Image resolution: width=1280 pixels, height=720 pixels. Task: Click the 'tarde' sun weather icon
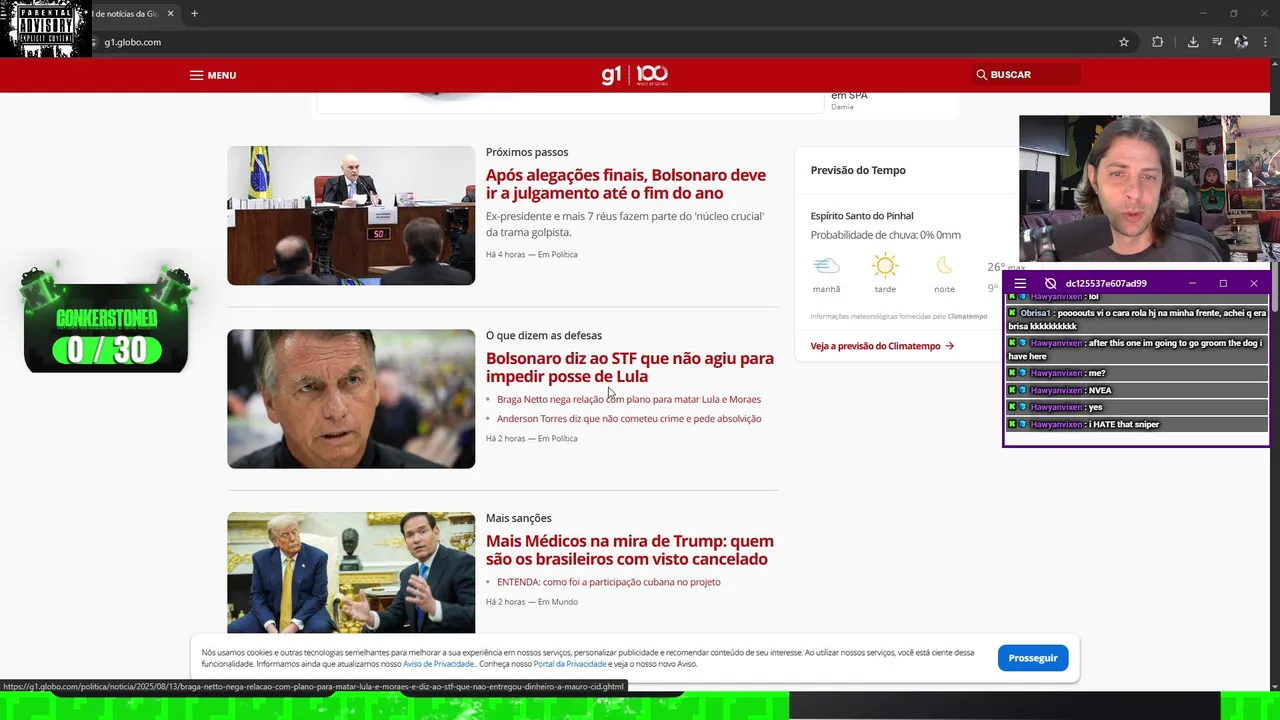coord(885,266)
